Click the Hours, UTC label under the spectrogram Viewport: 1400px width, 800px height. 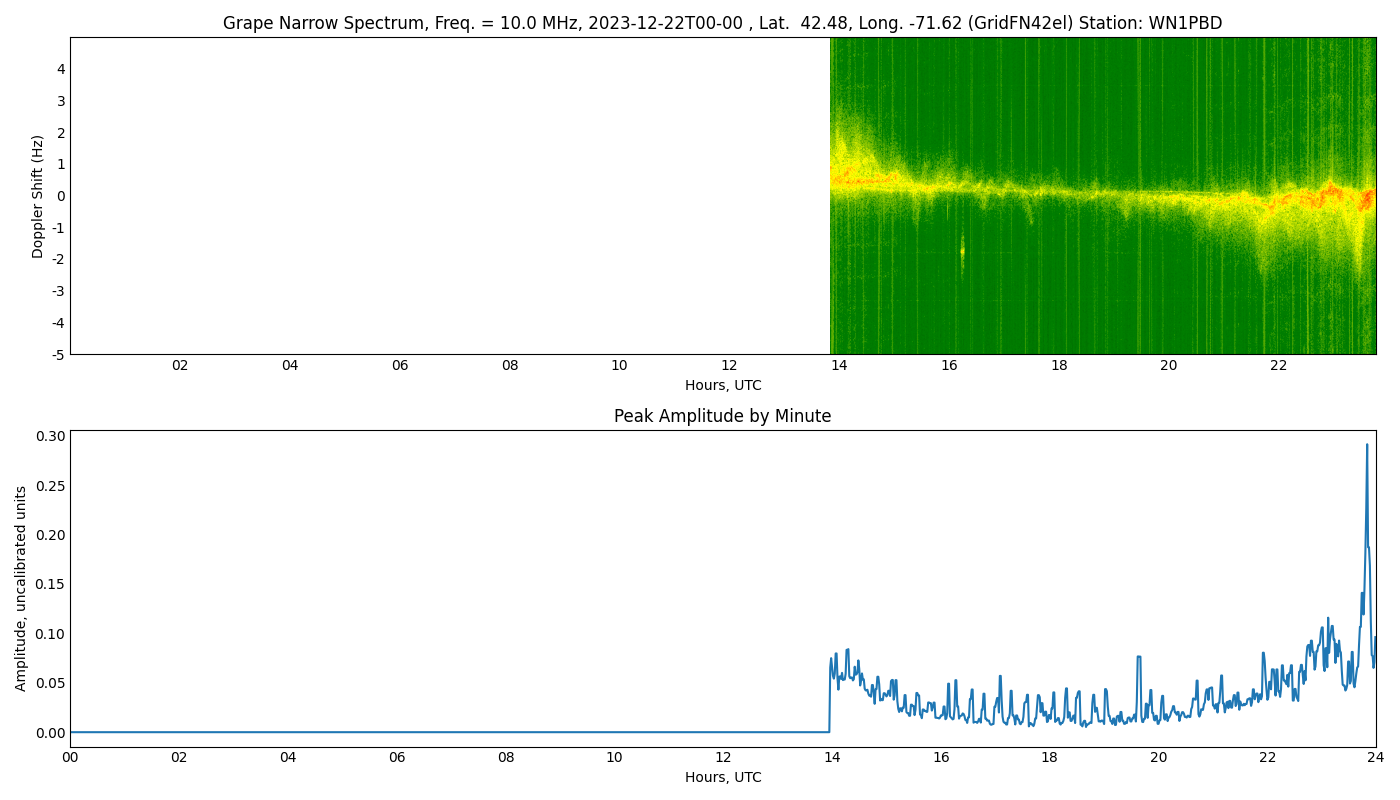click(725, 384)
